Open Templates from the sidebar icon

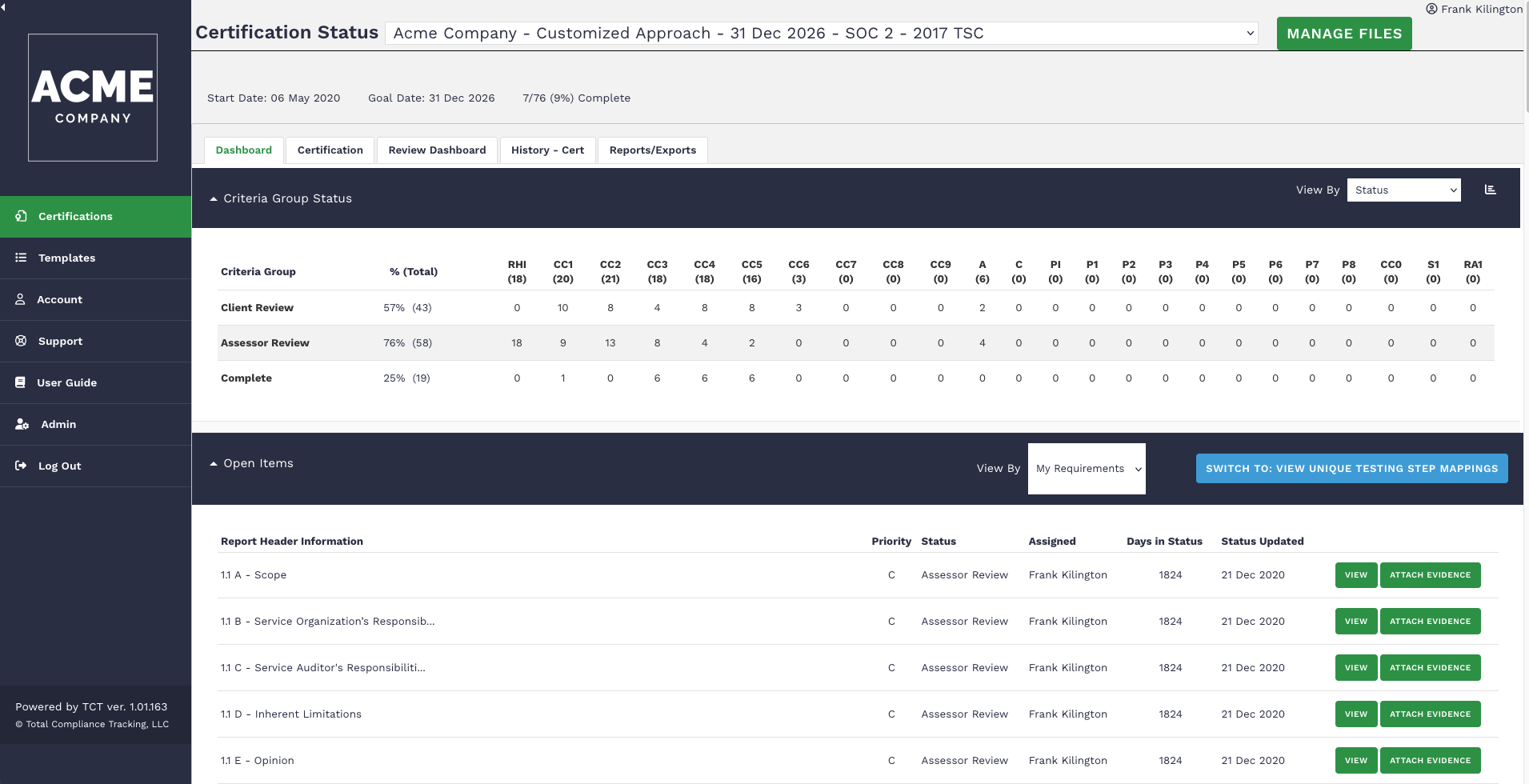click(22, 258)
